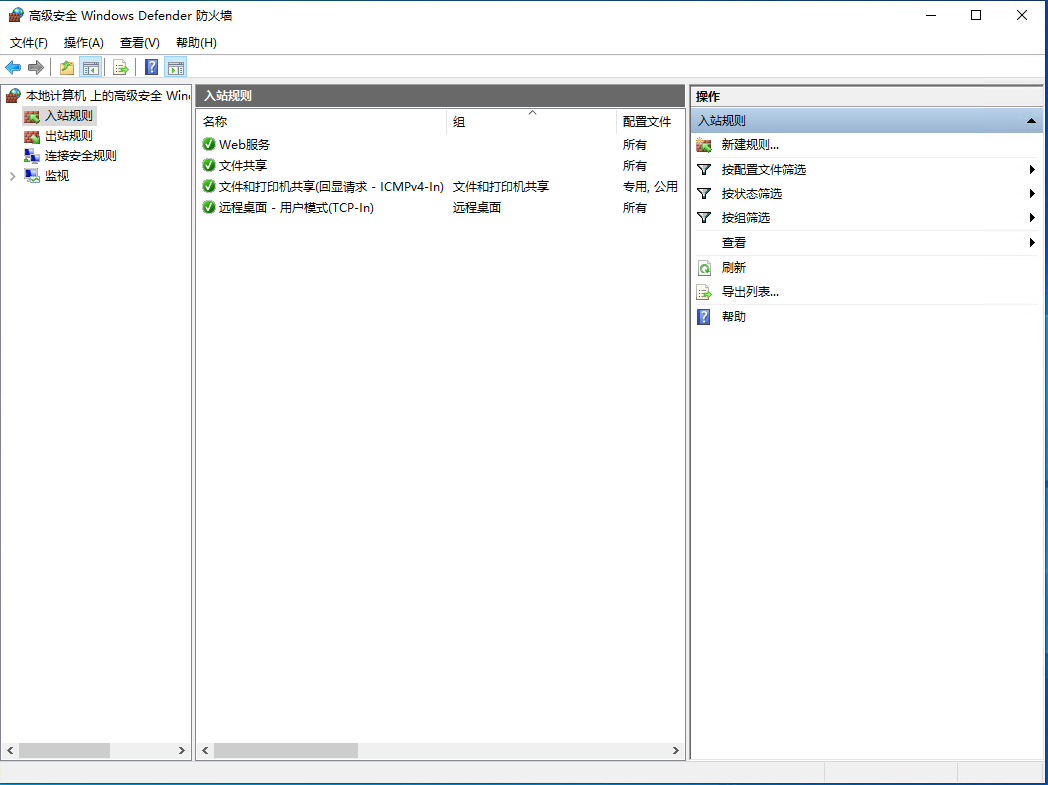Click the help icon in actions pane
Viewport: 1048px width, 785px height.
click(x=704, y=317)
